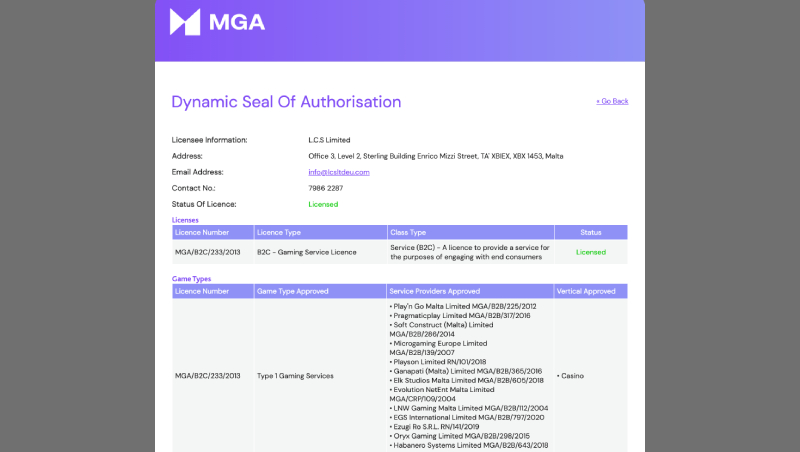Select the Ezugi Ro S.R.L. entry
The height and width of the screenshot is (452, 800).
[x=434, y=426]
